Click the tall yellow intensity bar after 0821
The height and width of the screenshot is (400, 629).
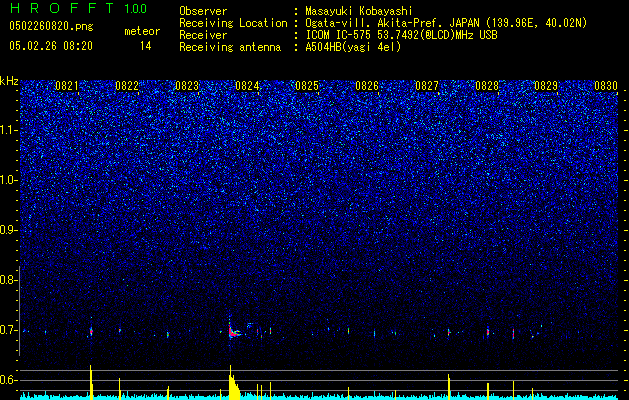click(91, 382)
